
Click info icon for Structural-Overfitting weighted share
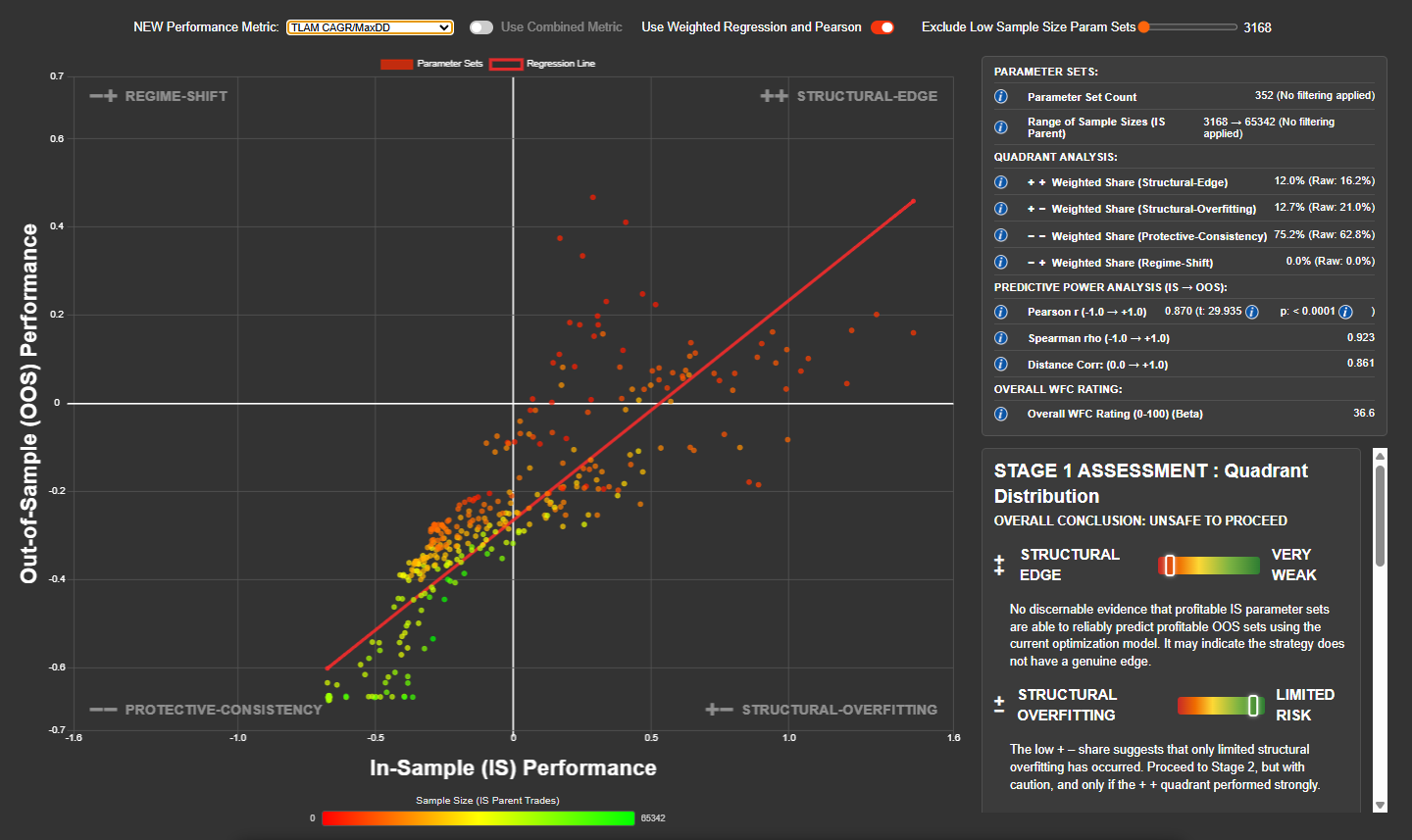1001,209
